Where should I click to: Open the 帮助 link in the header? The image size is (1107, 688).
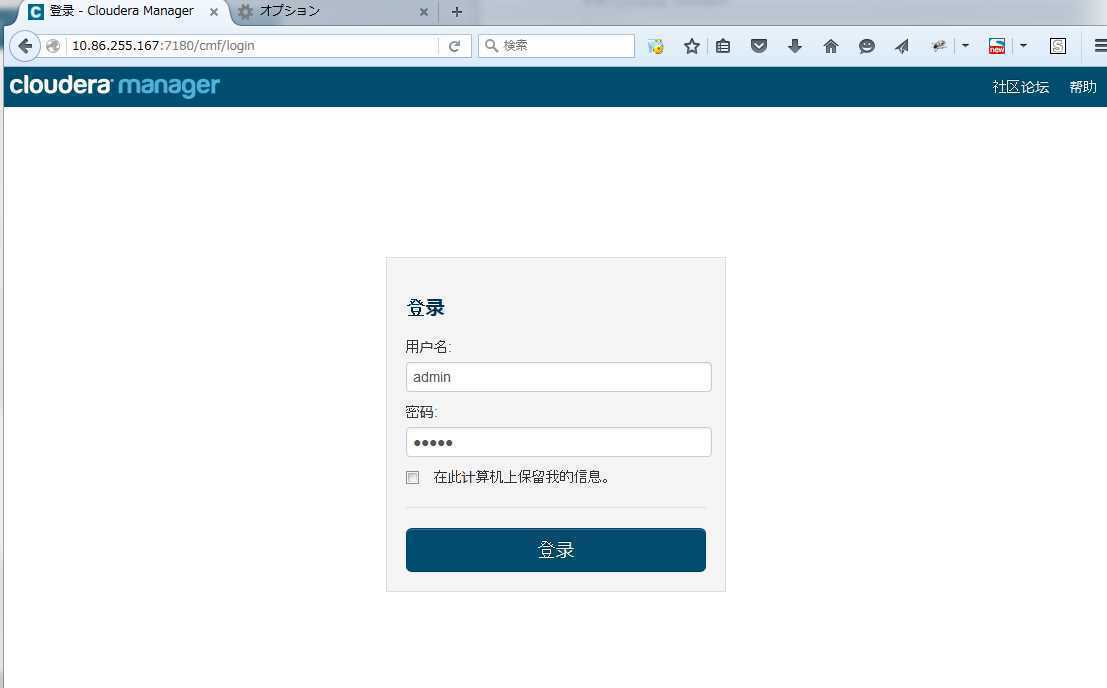tap(1082, 87)
